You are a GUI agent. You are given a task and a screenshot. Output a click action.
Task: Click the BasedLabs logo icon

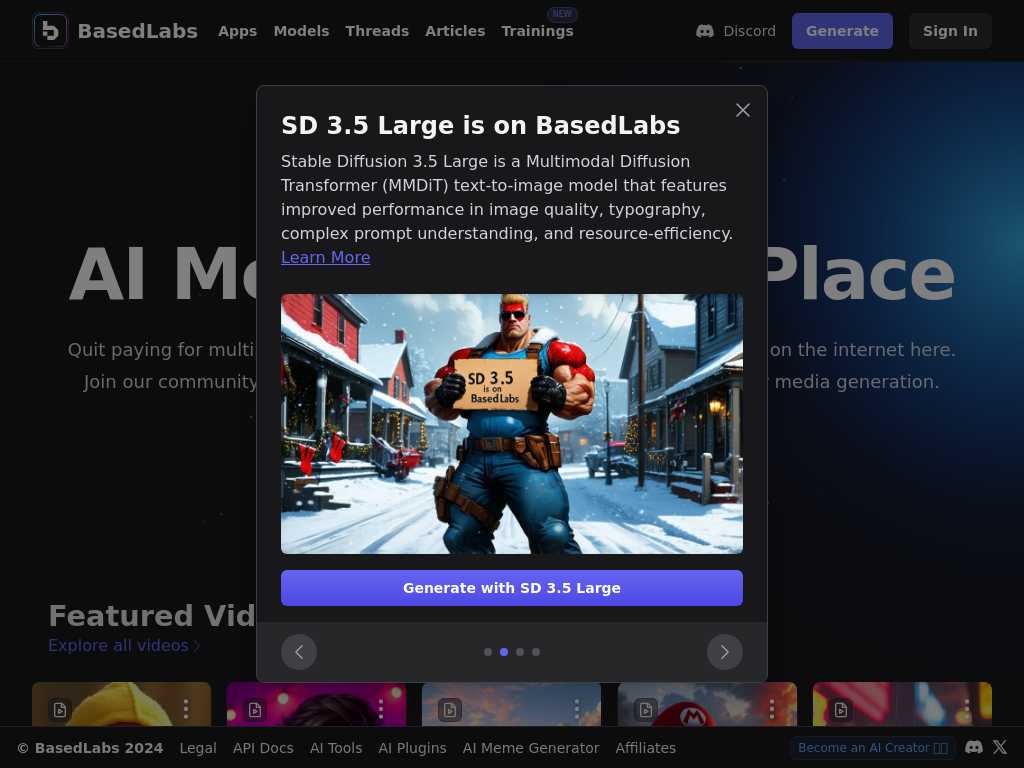(50, 31)
